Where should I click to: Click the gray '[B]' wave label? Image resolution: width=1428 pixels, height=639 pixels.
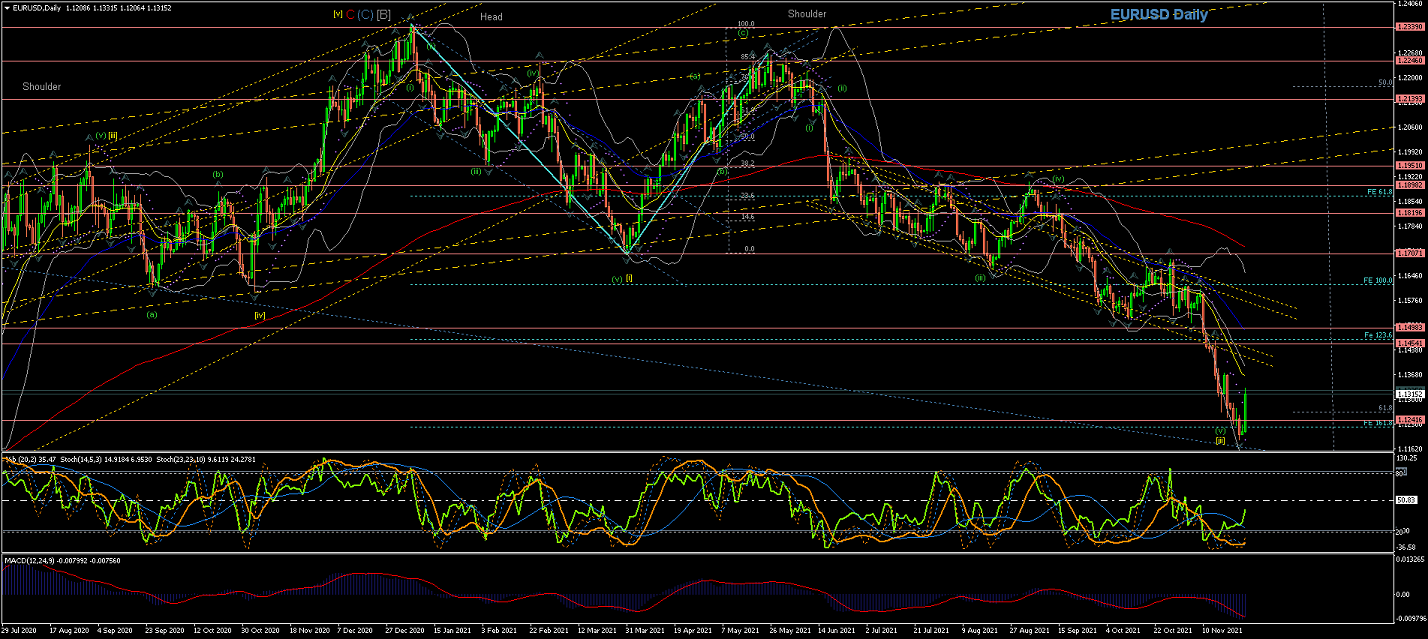[384, 15]
